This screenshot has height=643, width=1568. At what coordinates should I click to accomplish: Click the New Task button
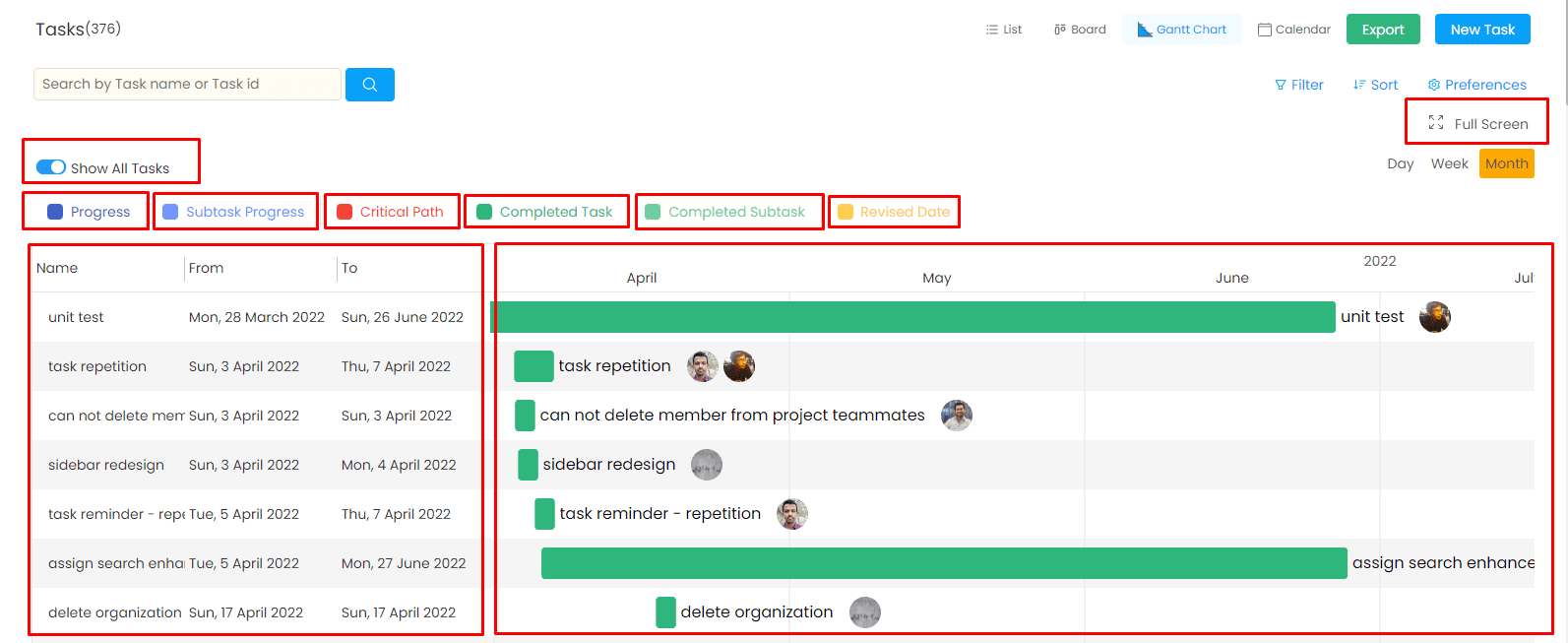point(1482,30)
